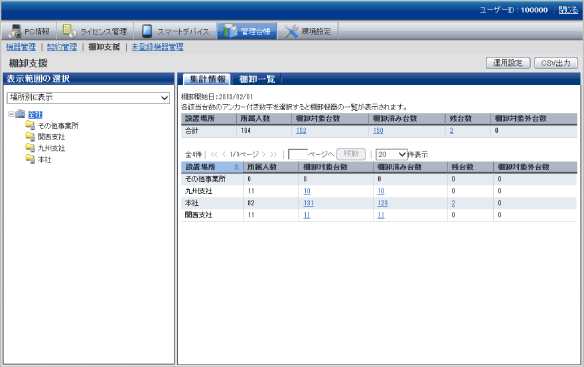
Task: Open the スマートデバイス tab
Action: pyautogui.click(x=175, y=31)
